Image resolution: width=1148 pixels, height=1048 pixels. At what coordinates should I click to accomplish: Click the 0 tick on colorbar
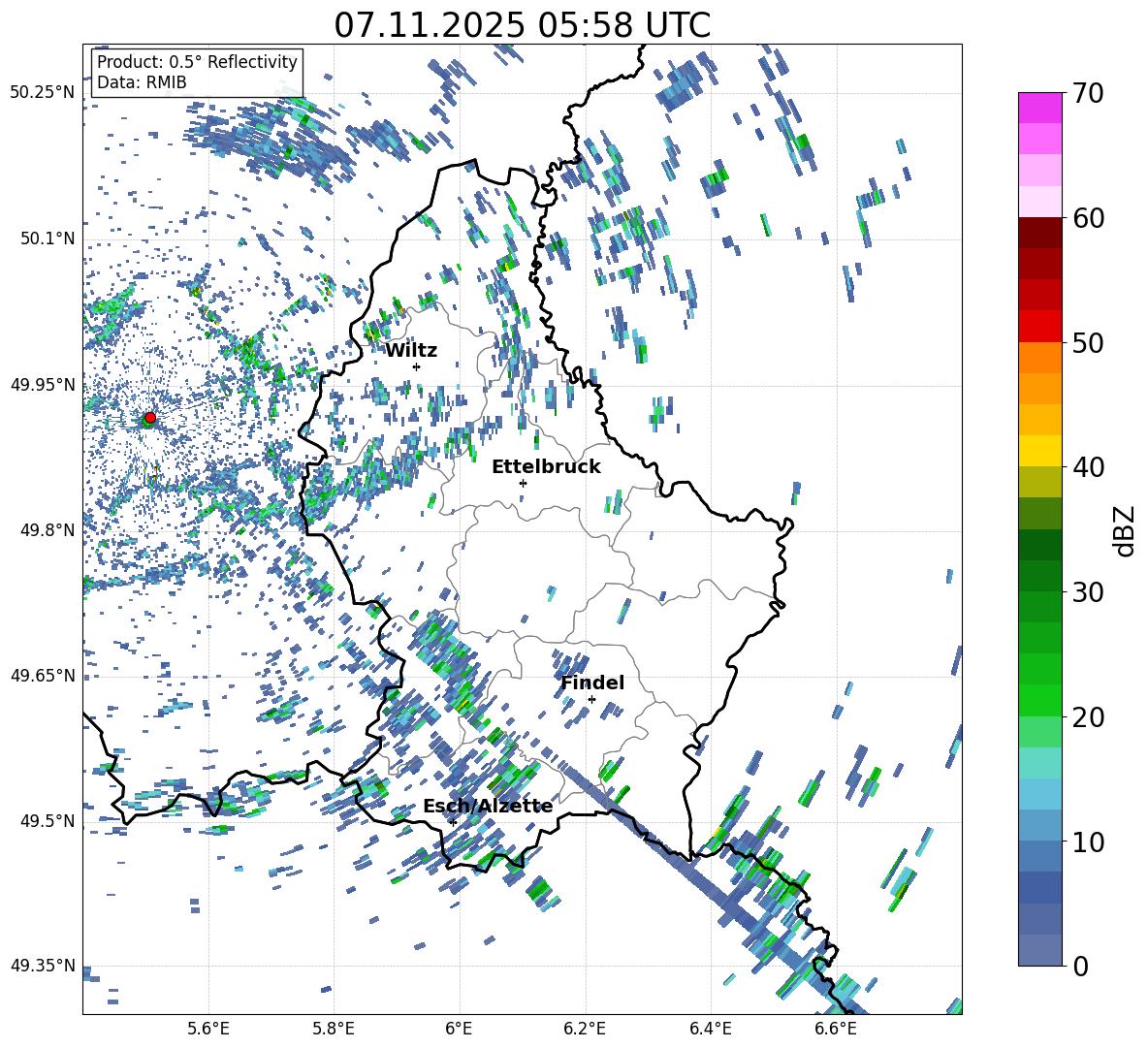coord(1080,967)
